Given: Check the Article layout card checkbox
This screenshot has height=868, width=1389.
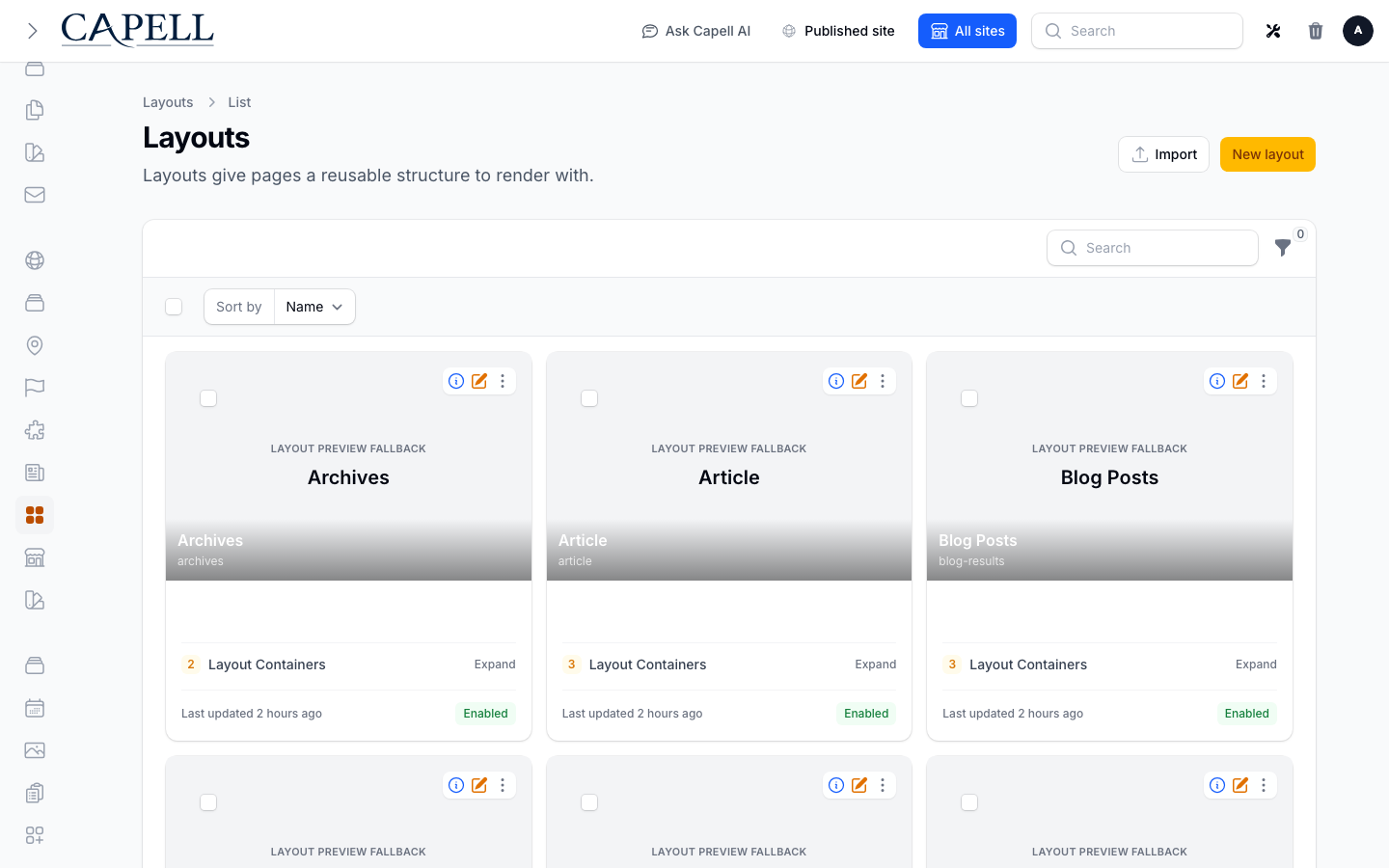Looking at the screenshot, I should click(589, 398).
